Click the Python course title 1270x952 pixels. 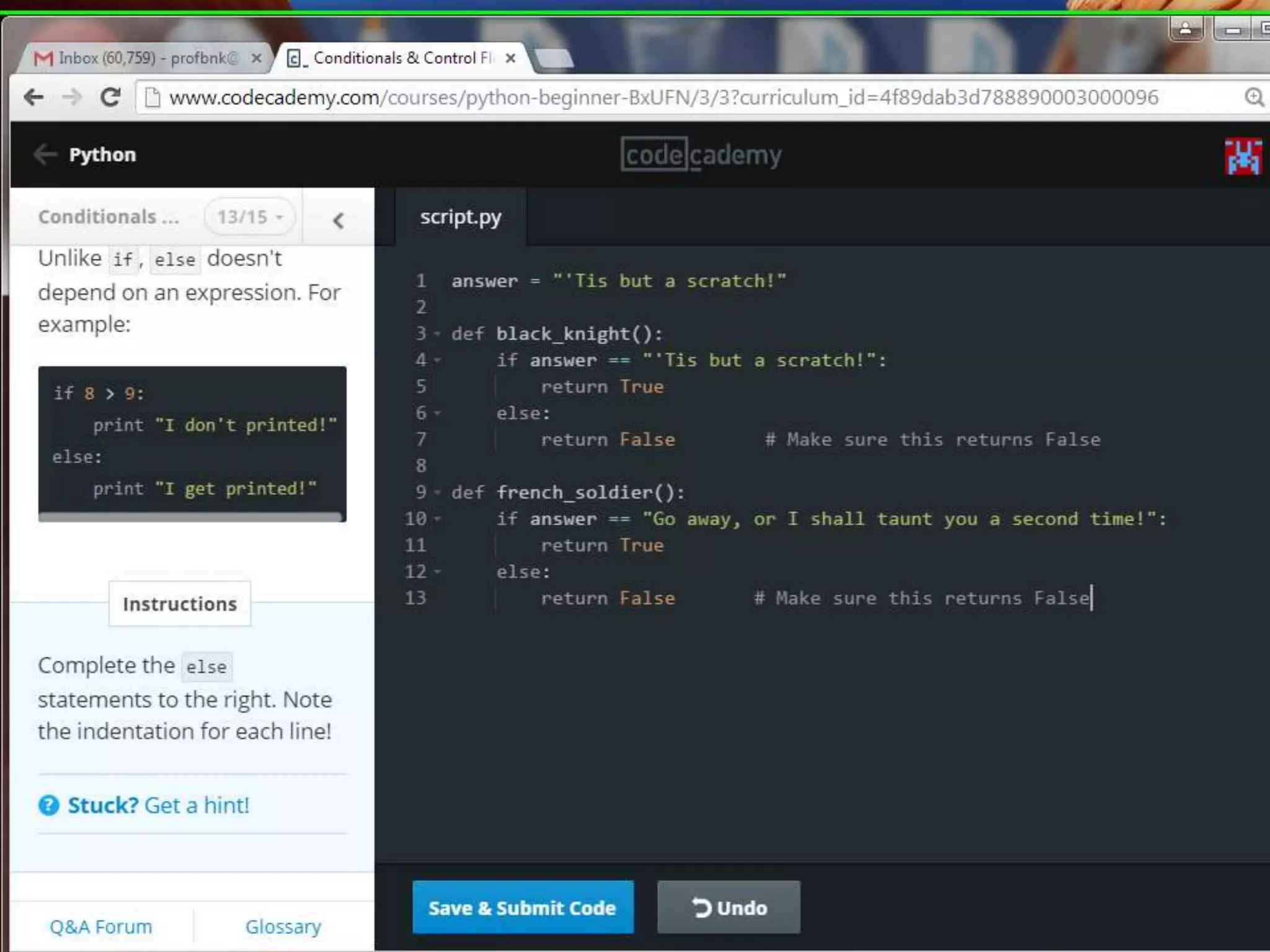click(x=102, y=154)
